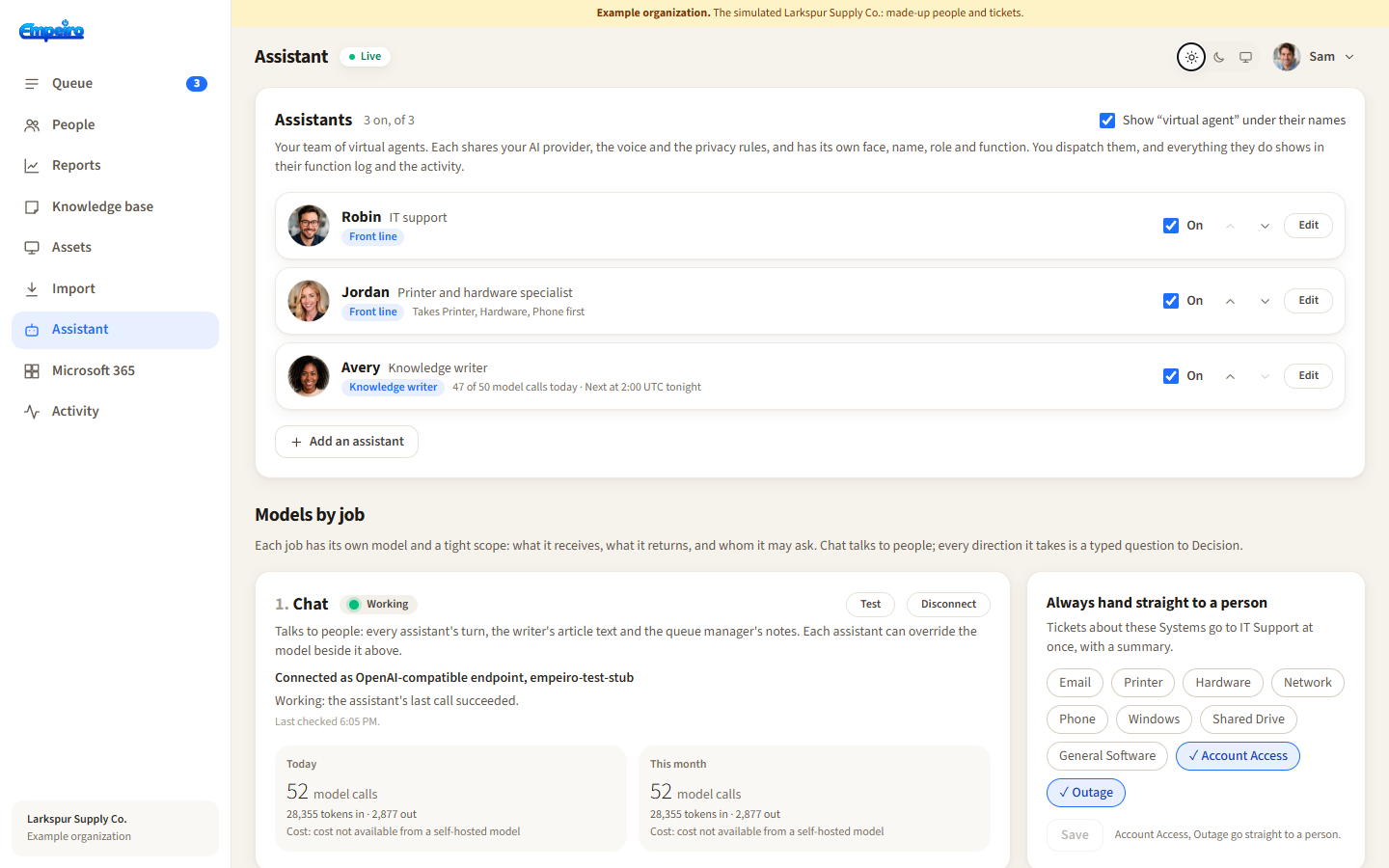Viewport: 1389px width, 868px height.
Task: Click Avery's avatar photo
Action: (309, 376)
